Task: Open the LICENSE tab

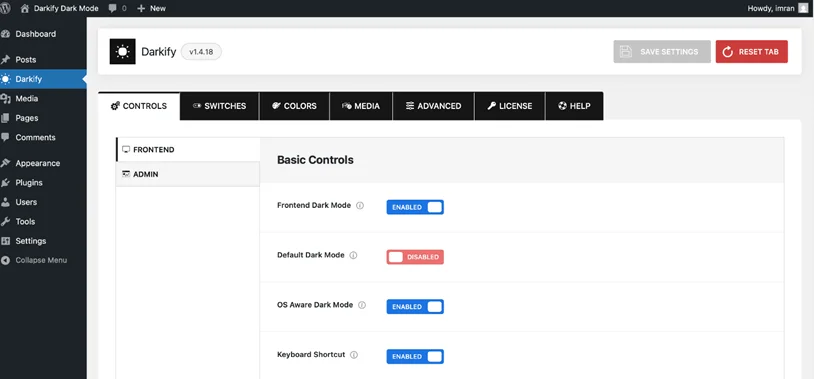Action: (x=509, y=106)
